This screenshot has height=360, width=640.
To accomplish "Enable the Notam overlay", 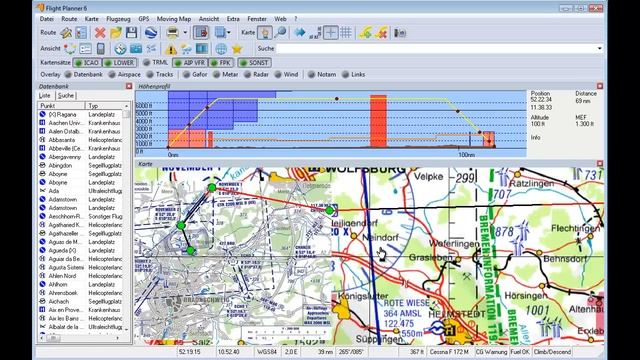I will coord(322,75).
